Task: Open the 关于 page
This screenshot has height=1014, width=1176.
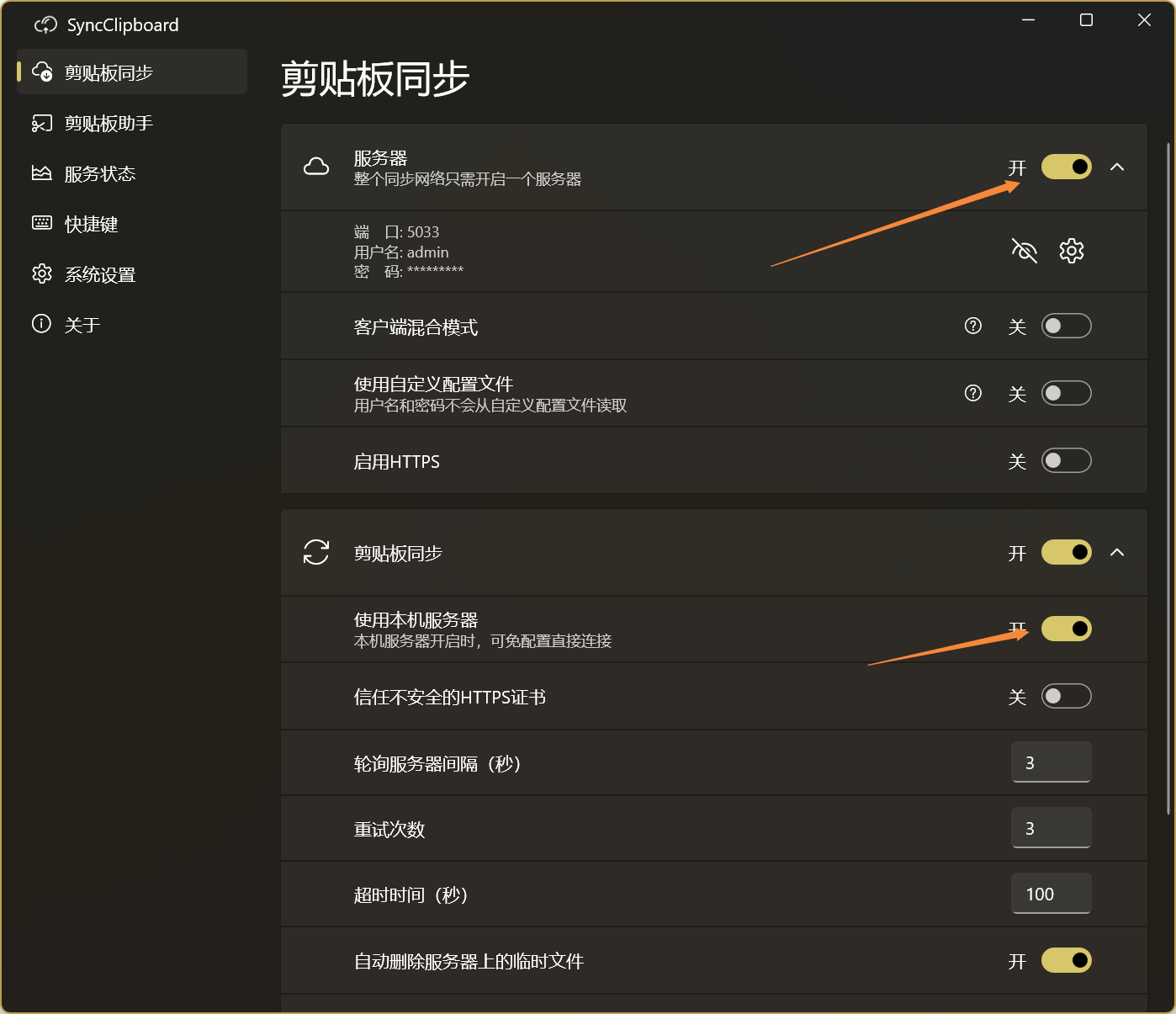Action: (x=82, y=326)
